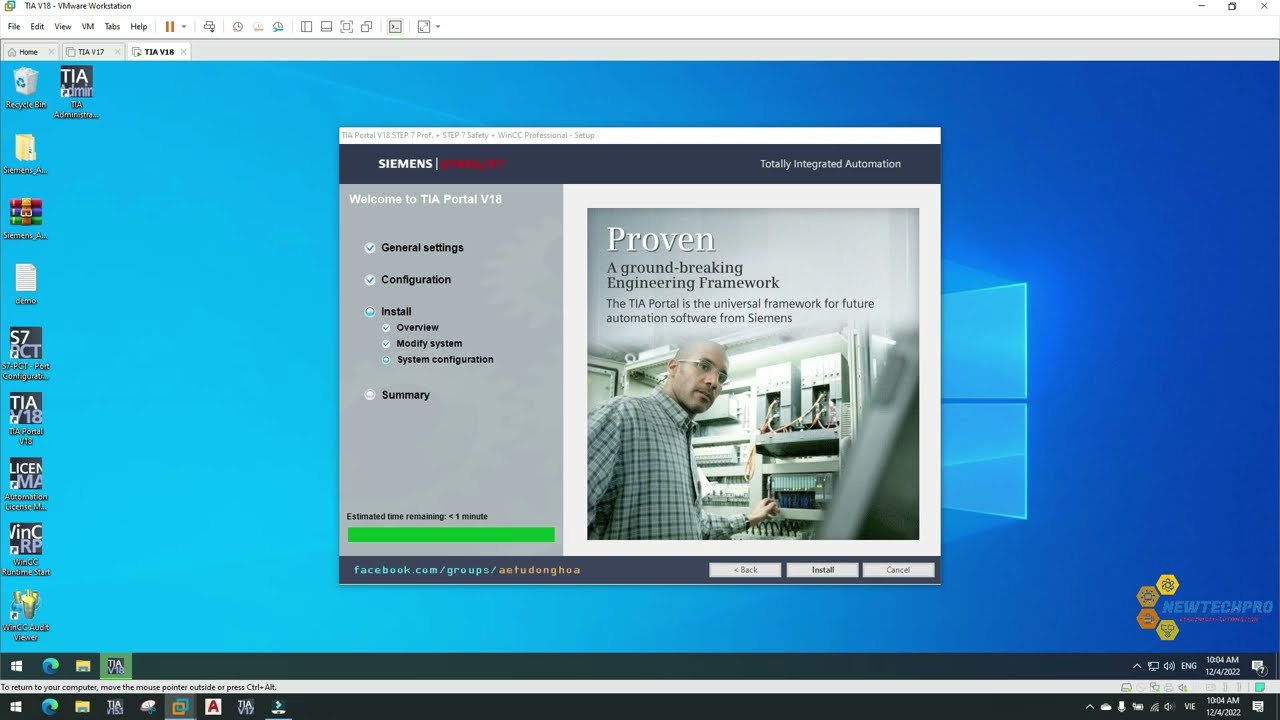Click the stretch guest display icon
Image resolution: width=1280 pixels, height=720 pixels.
click(x=424, y=27)
